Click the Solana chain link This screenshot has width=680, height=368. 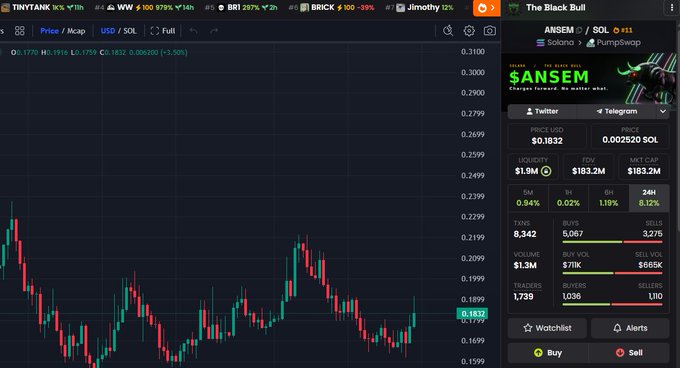pyautogui.click(x=555, y=42)
